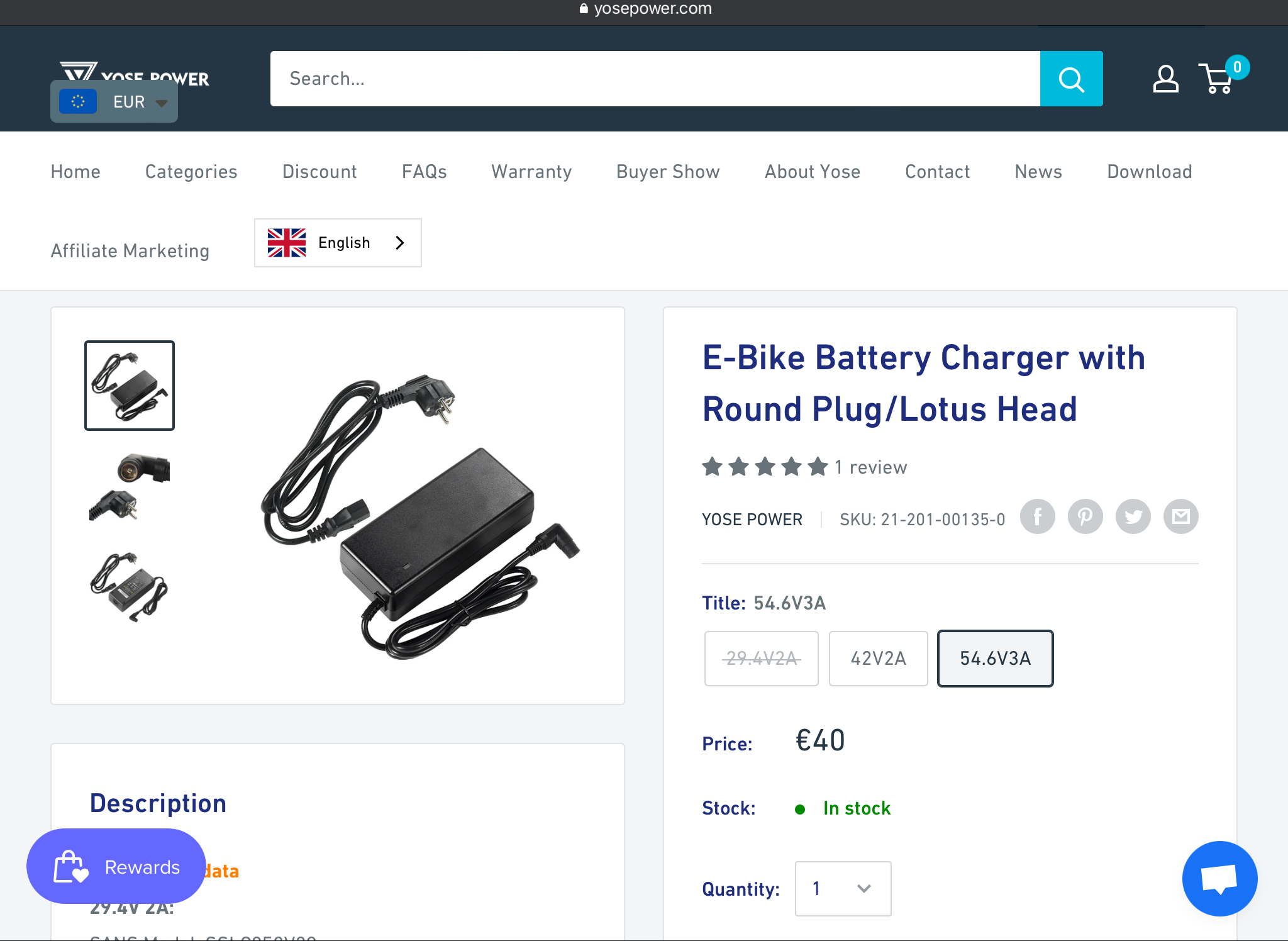1288x941 pixels.
Task: Open the EUR currency dropdown
Action: (114, 102)
